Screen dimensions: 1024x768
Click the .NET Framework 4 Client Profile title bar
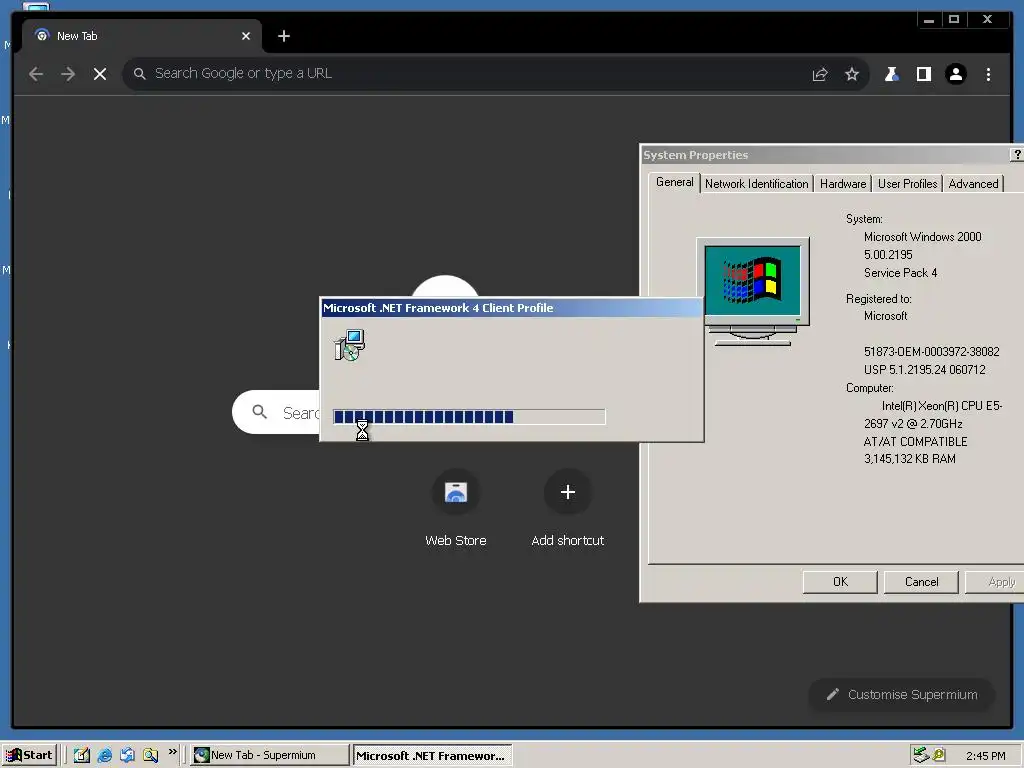tap(511, 308)
